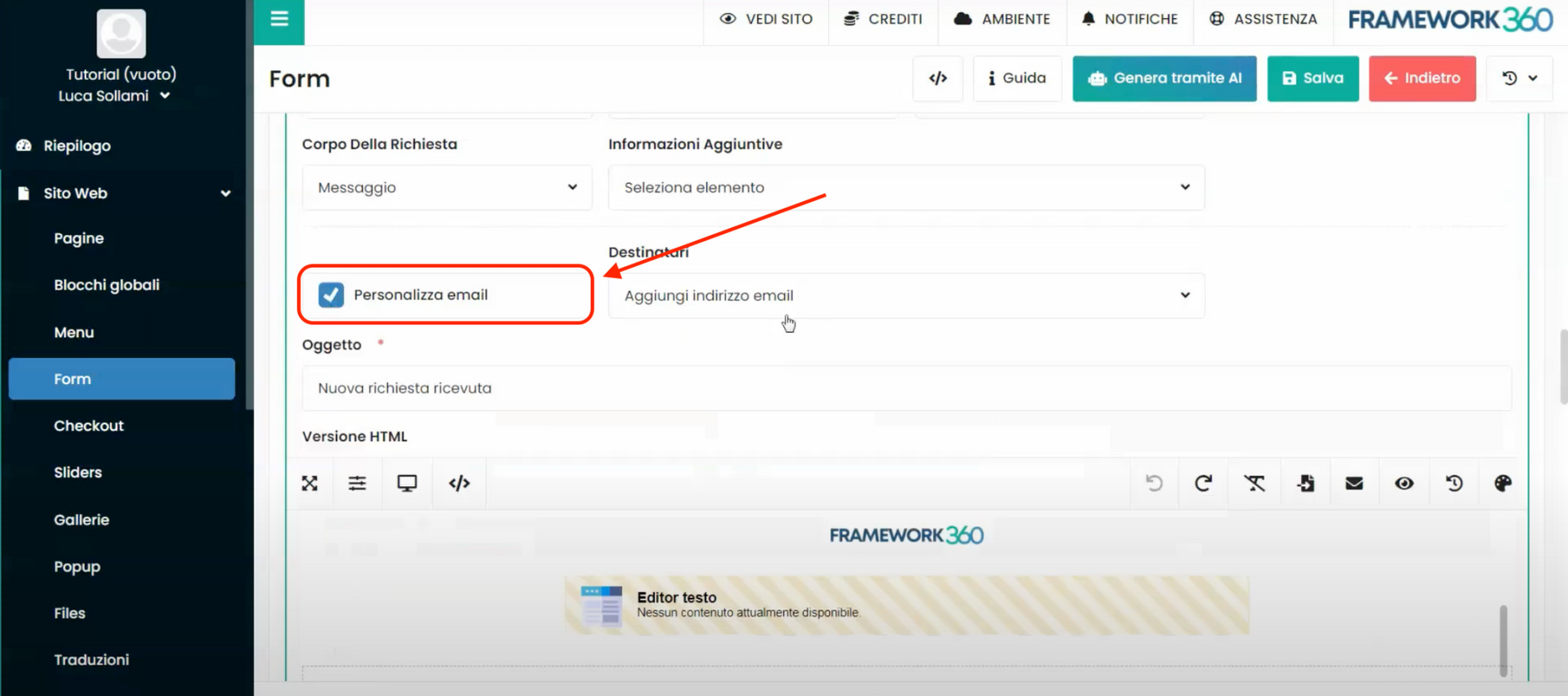
Task: Open the color palette theme icon
Action: click(x=1503, y=484)
